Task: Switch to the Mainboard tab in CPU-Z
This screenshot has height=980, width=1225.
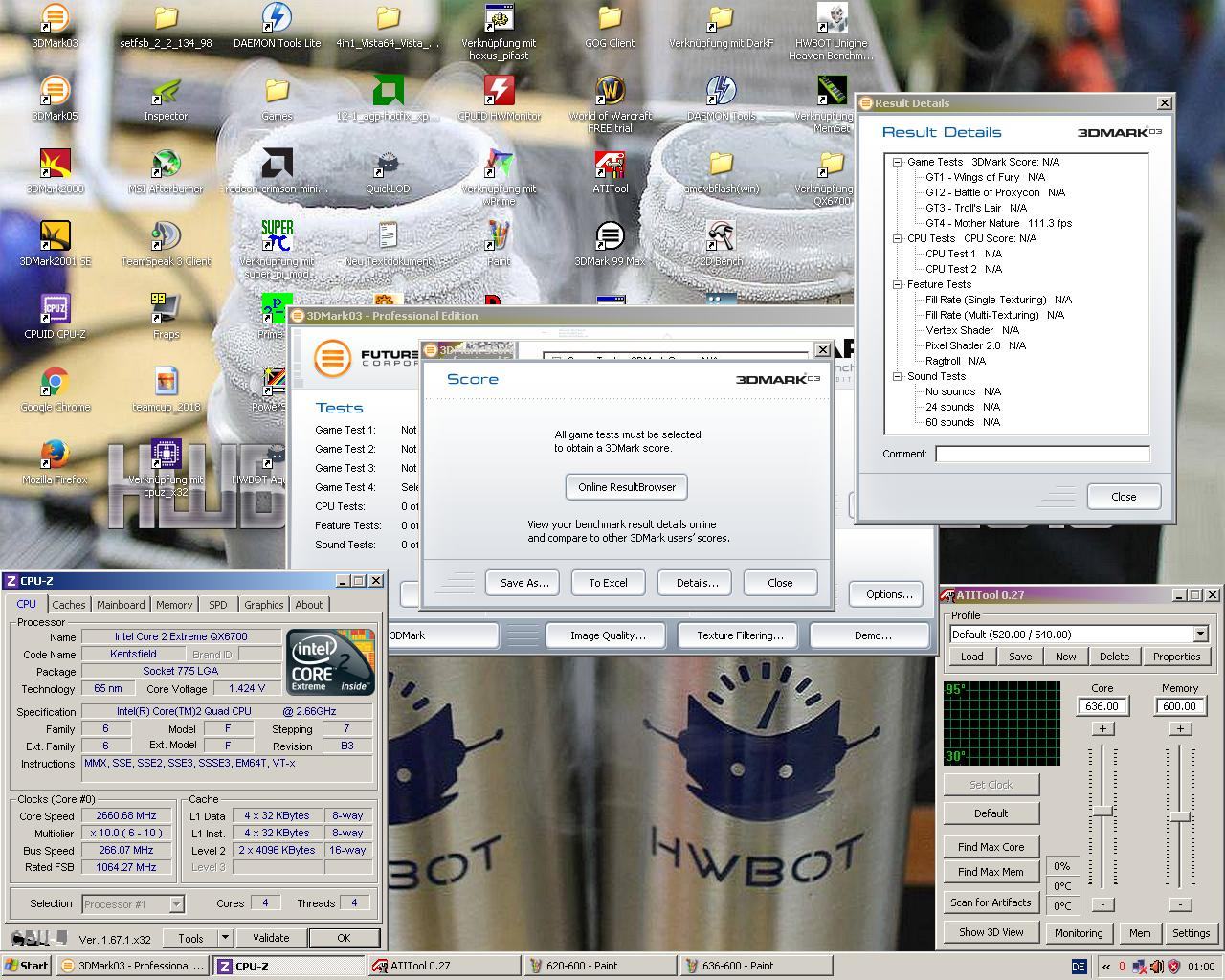Action: (x=121, y=605)
